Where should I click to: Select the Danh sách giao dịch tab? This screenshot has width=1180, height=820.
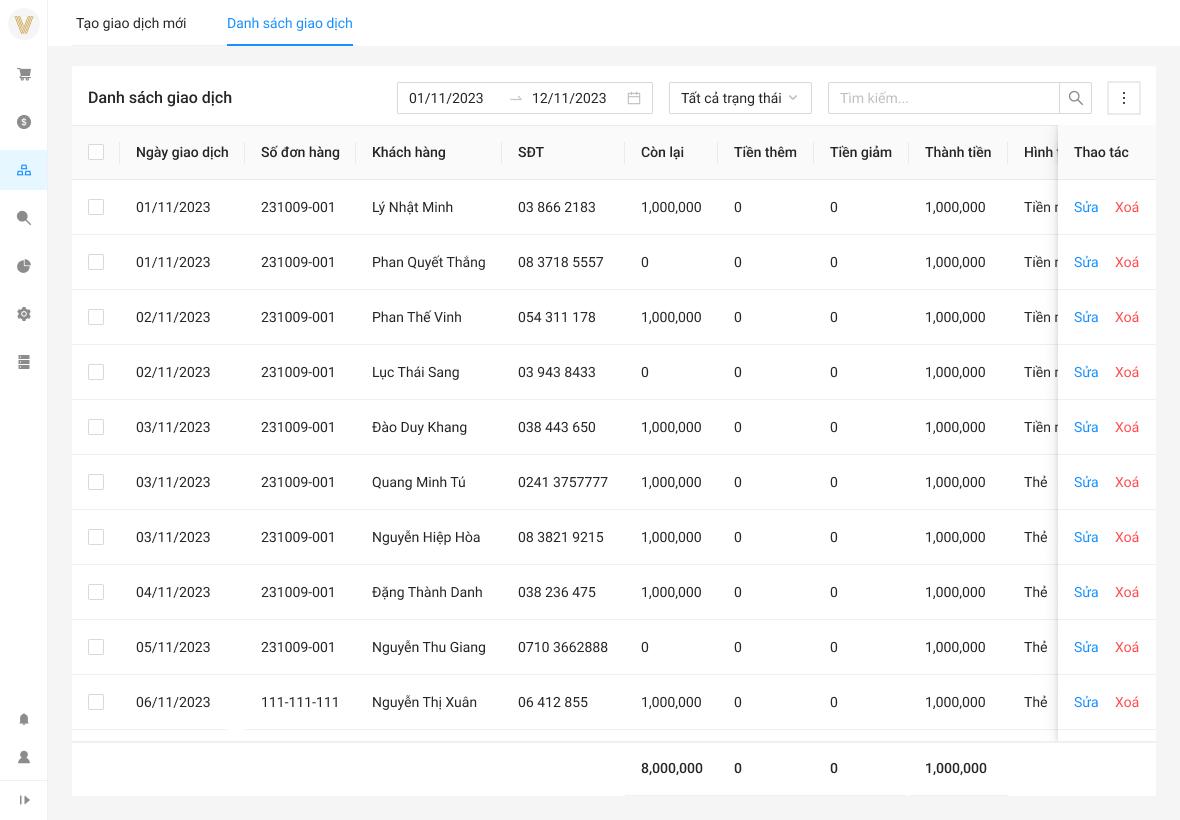click(x=289, y=23)
